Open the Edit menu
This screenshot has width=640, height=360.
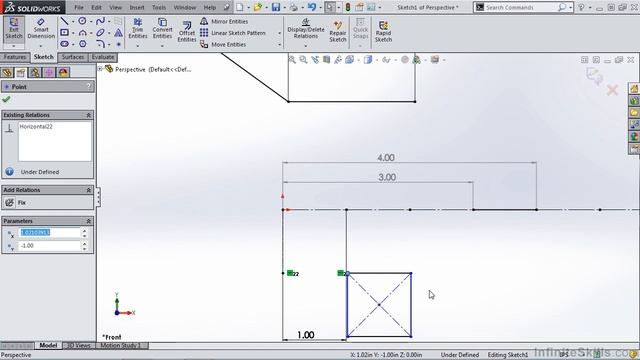click(x=96, y=7)
